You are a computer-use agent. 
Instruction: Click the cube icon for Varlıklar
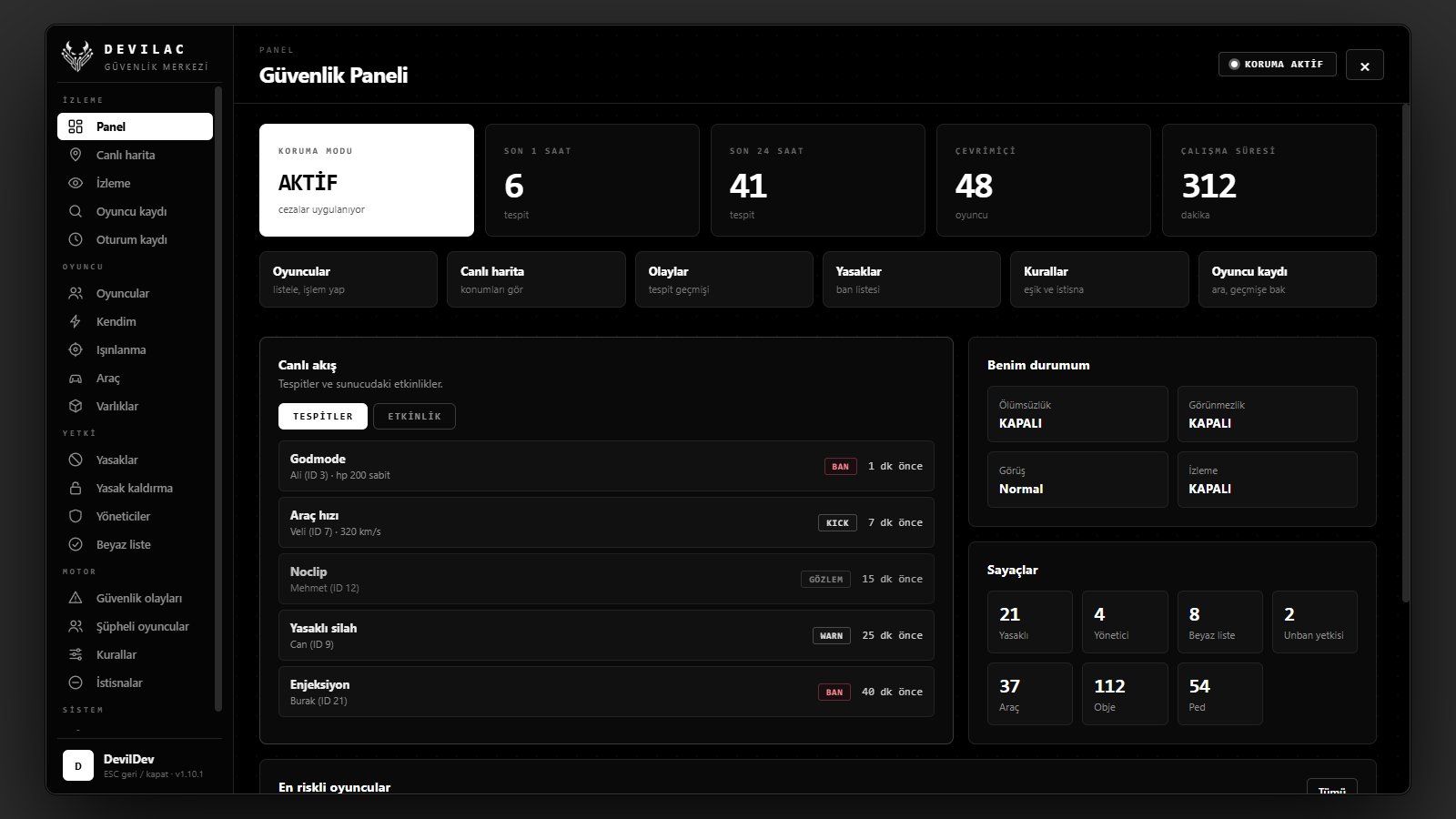coord(76,406)
